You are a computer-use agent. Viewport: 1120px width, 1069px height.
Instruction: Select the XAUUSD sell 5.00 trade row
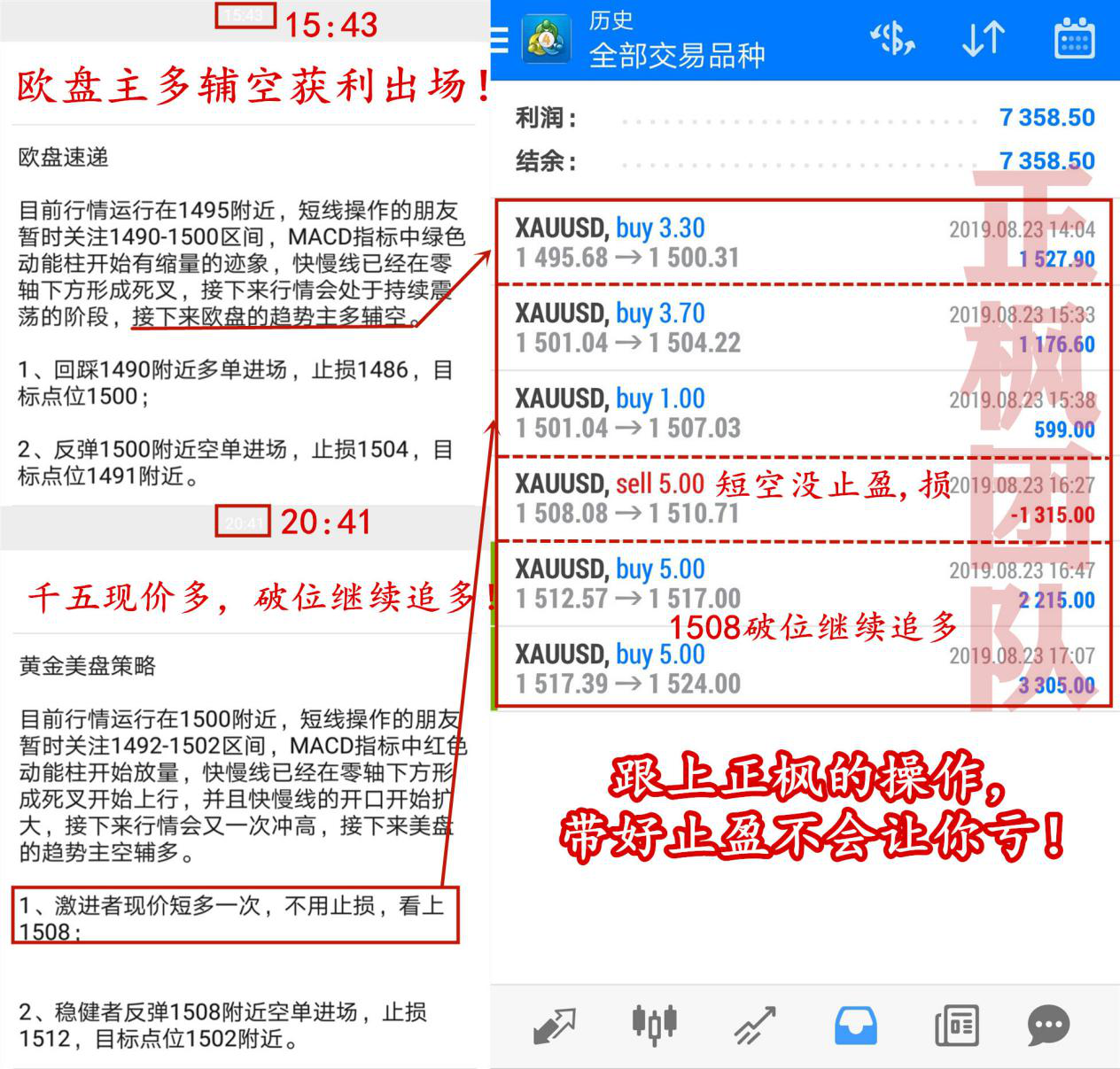tap(805, 498)
